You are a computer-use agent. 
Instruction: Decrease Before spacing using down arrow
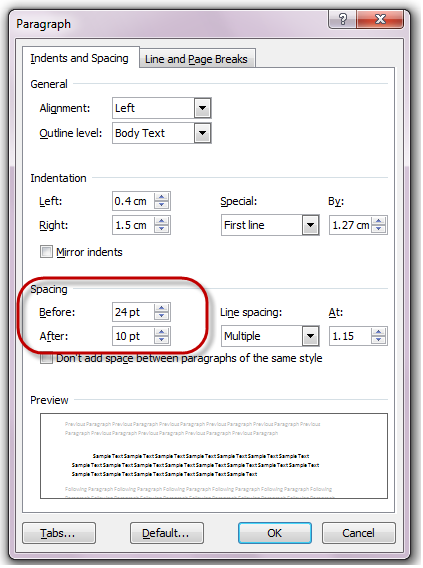(162, 316)
